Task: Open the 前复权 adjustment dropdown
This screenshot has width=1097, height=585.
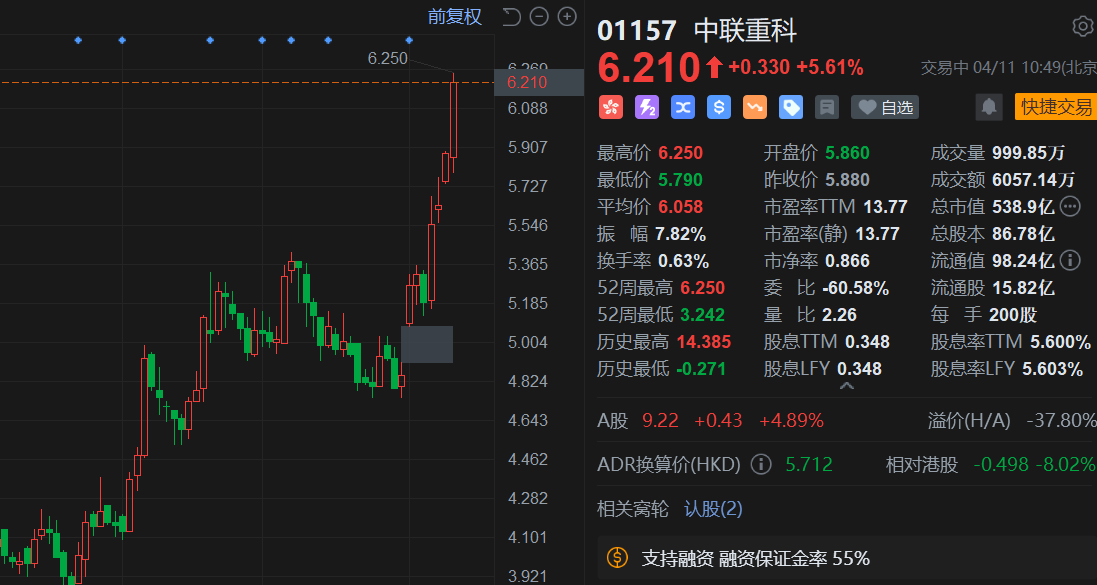Action: (454, 16)
